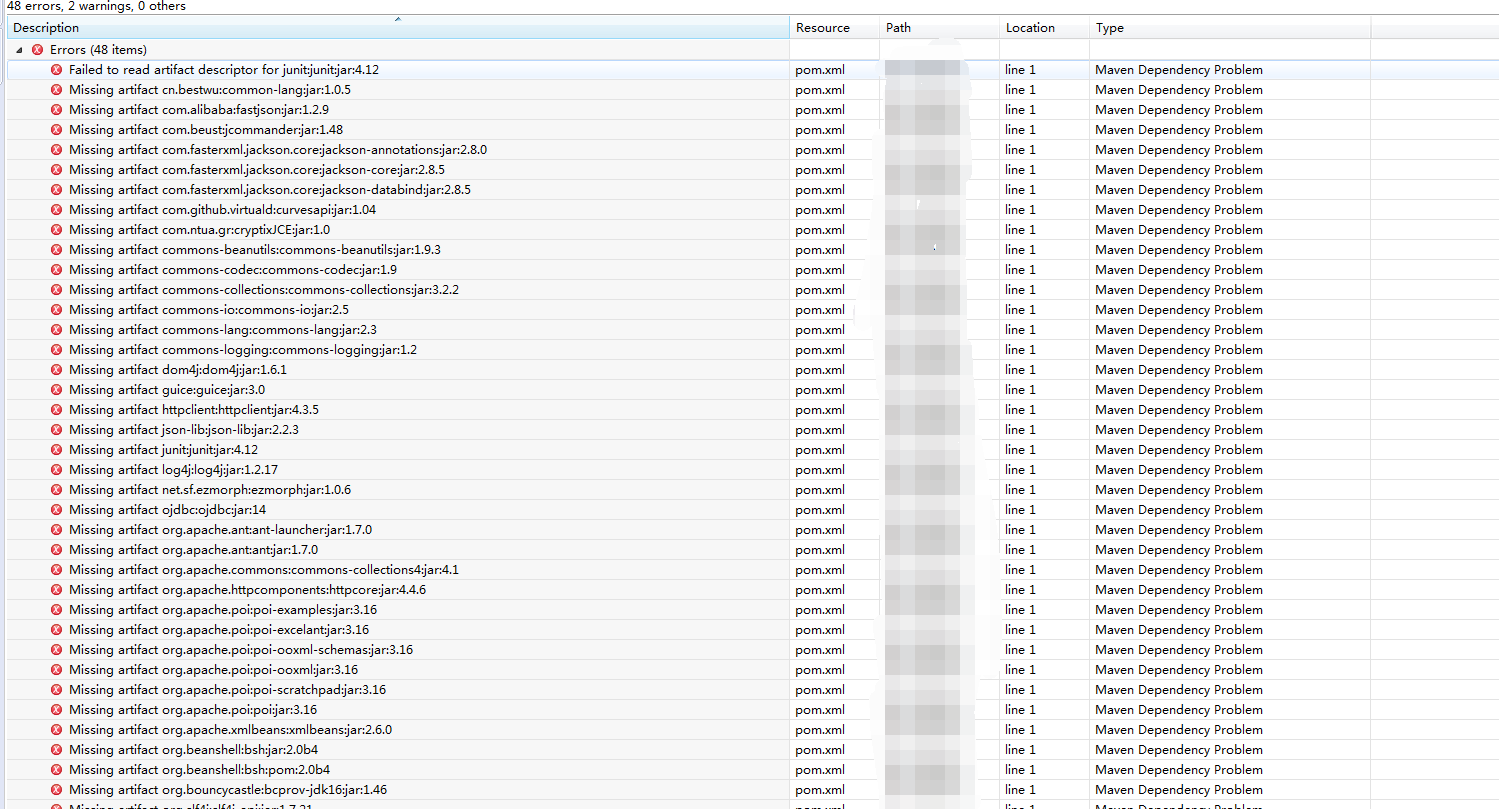Sort by the Type column header
This screenshot has height=809, width=1499.
[1230, 28]
